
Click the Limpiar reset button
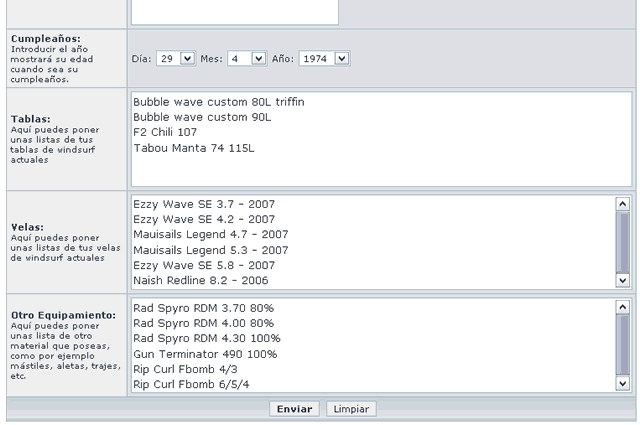(x=351, y=409)
